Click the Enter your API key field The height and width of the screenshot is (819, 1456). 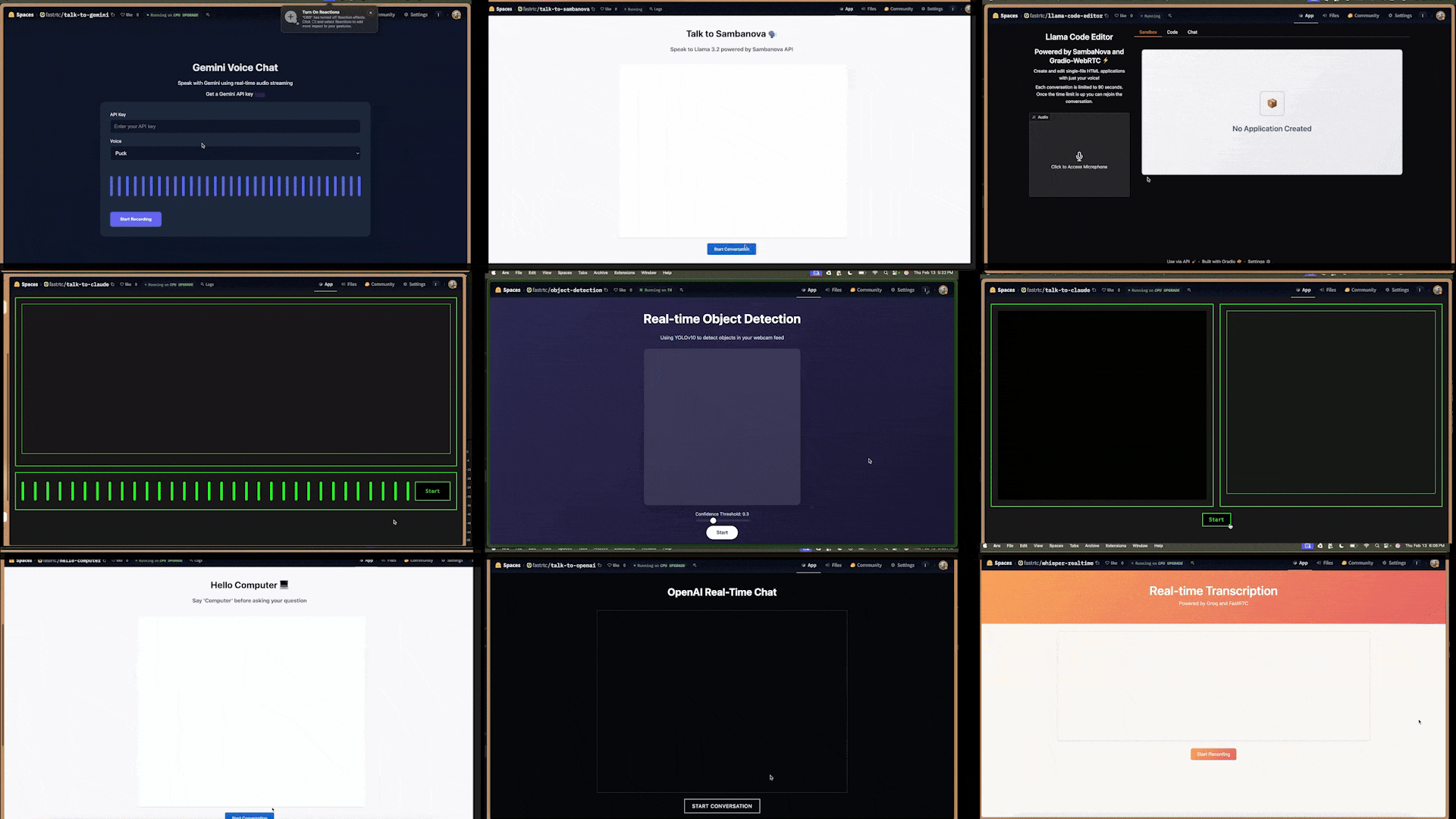pyautogui.click(x=235, y=127)
